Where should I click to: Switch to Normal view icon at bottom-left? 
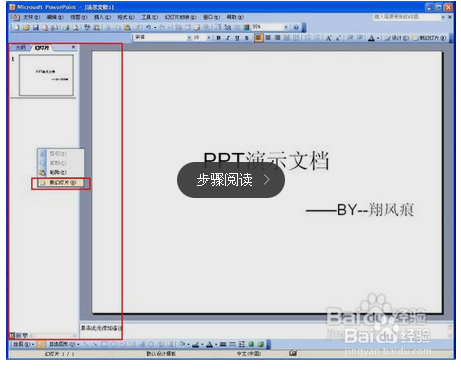click(12, 335)
